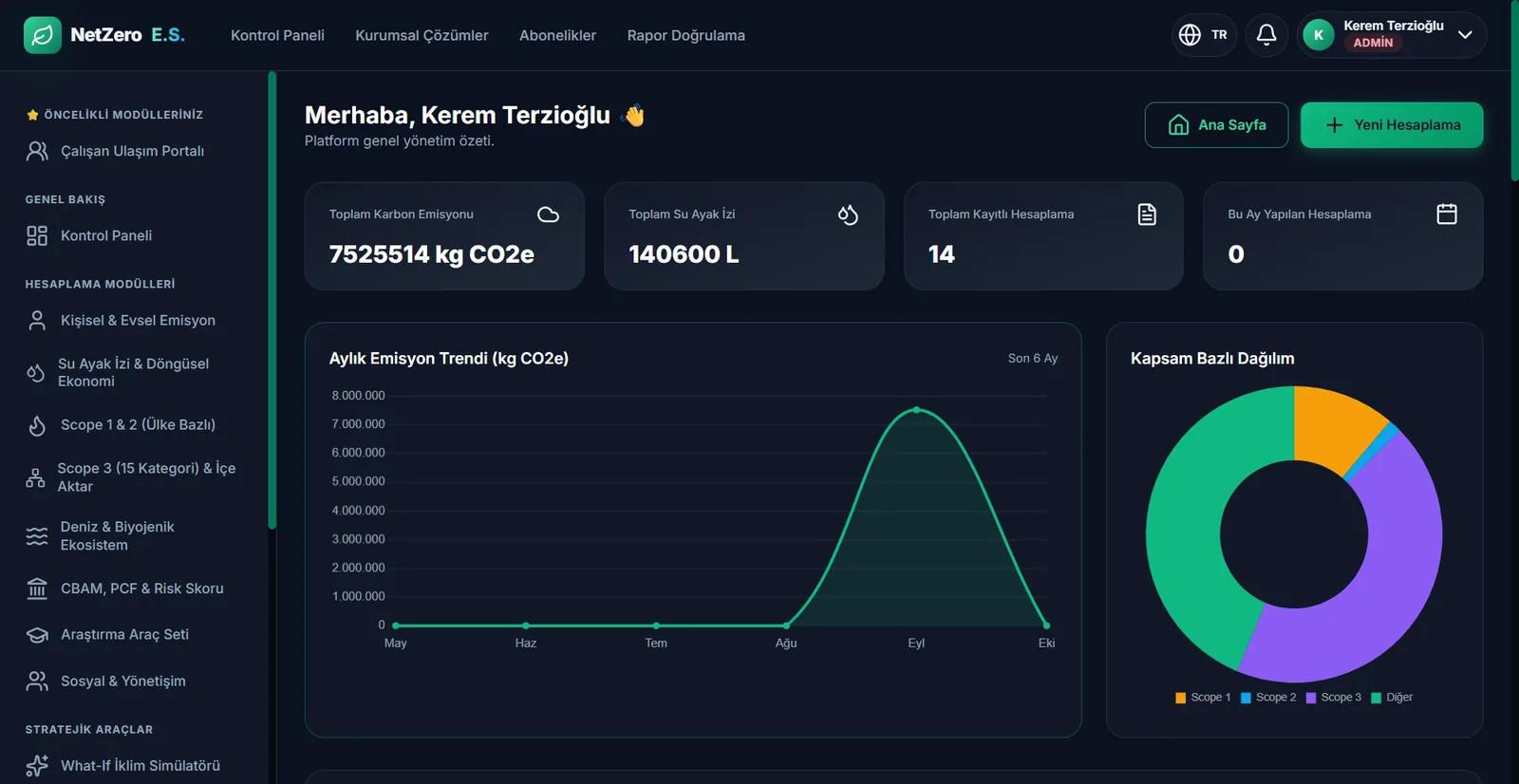Click the water drop icon on the Su Ayak İzi card

[x=848, y=215]
